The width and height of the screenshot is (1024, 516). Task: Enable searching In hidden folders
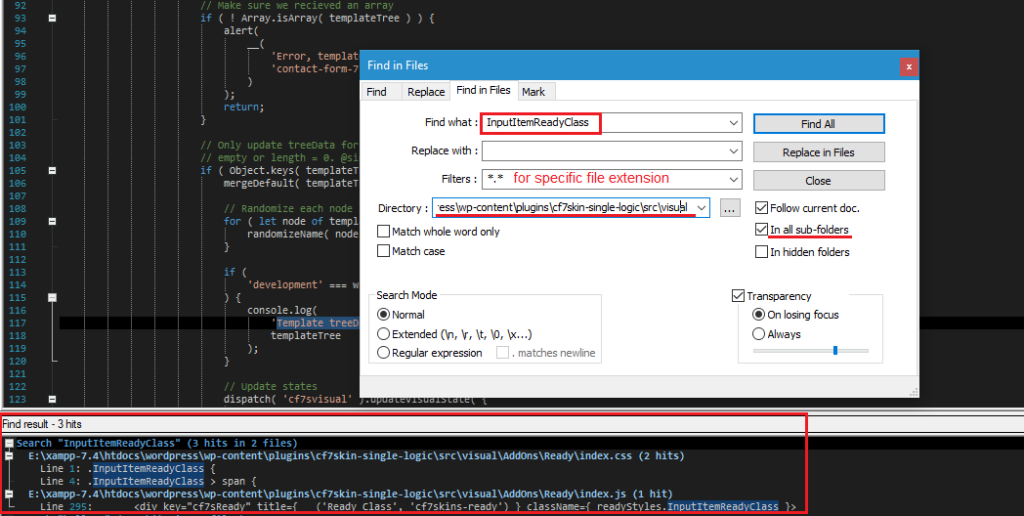(x=762, y=252)
